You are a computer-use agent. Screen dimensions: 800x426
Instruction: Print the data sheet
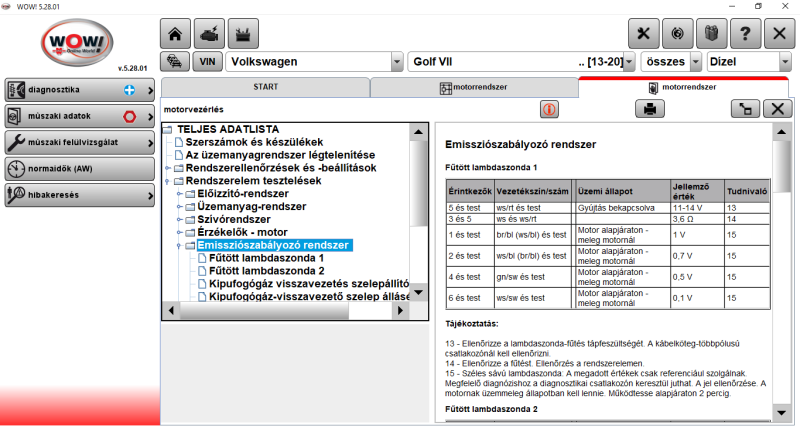click(x=649, y=109)
